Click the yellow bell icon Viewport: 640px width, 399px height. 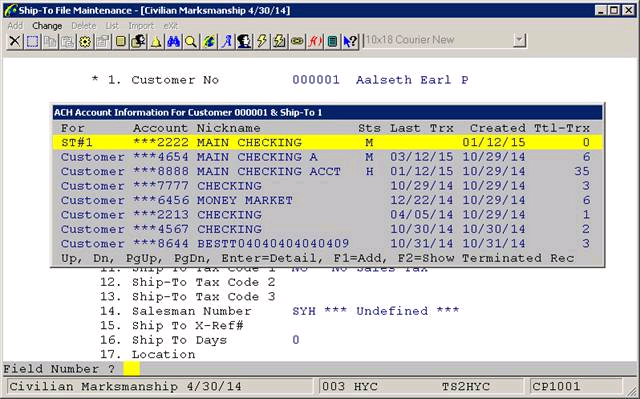156,41
